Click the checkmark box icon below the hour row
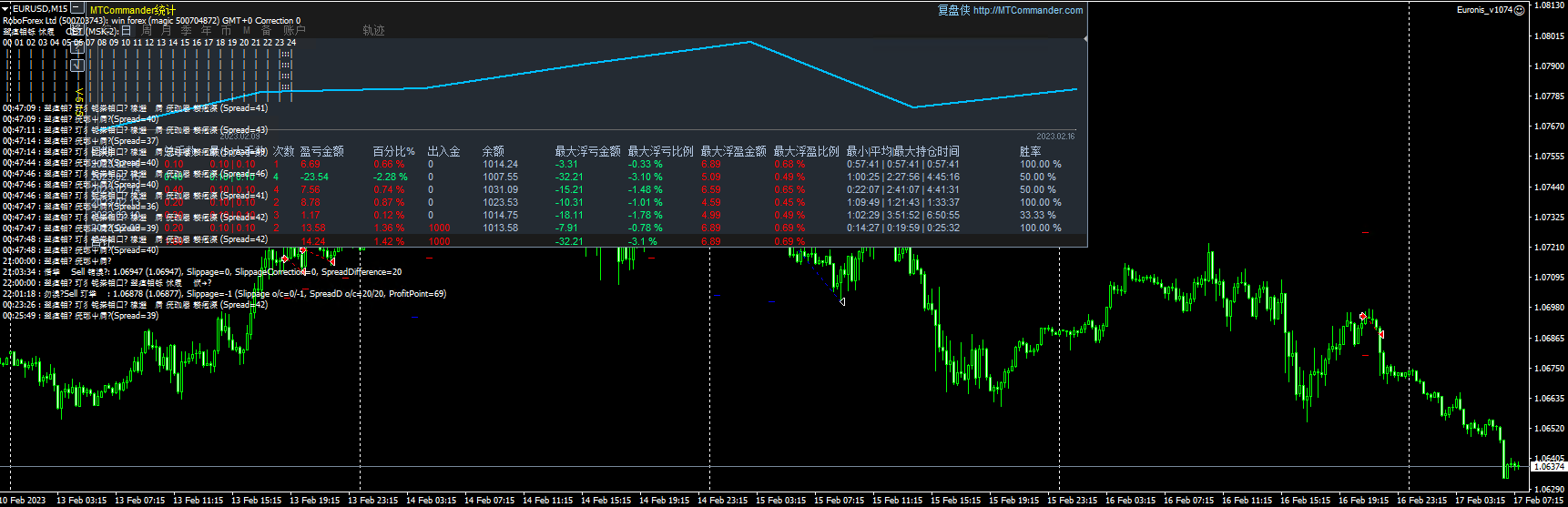 [77, 65]
